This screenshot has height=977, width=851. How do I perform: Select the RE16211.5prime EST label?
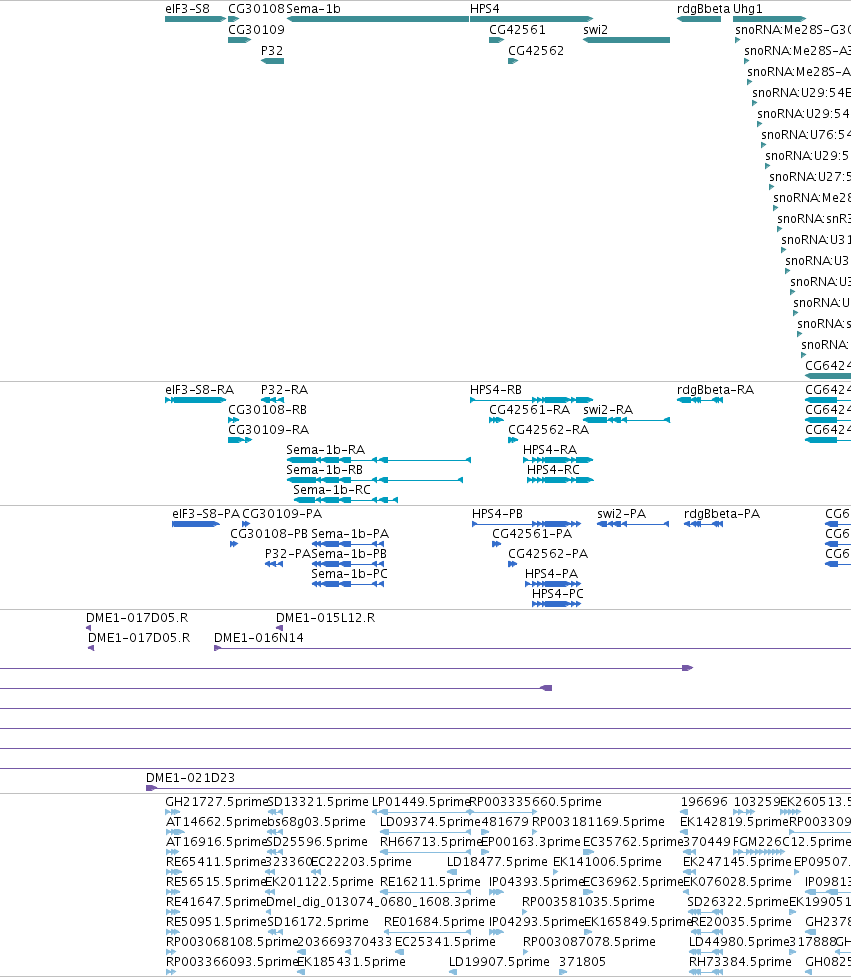pyautogui.click(x=430, y=881)
